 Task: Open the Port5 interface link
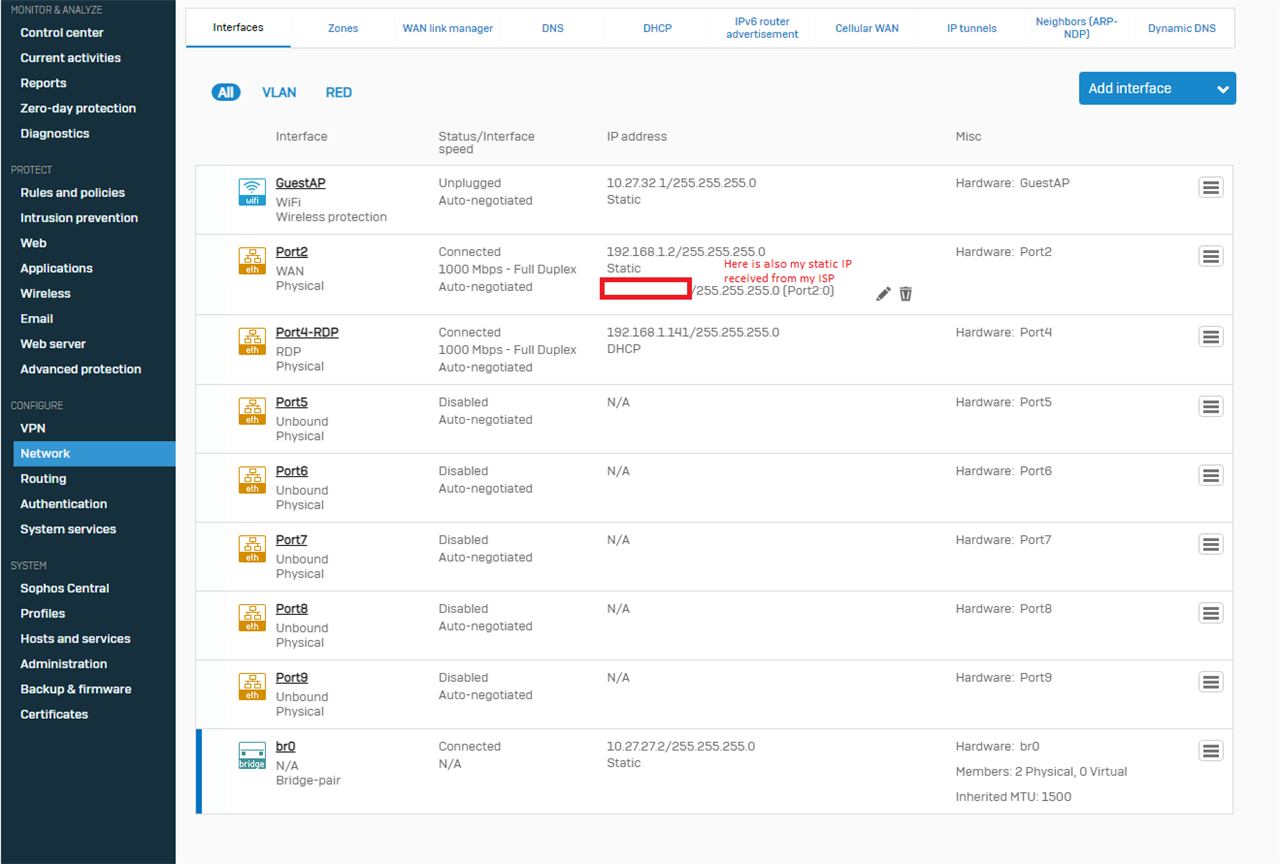(292, 402)
